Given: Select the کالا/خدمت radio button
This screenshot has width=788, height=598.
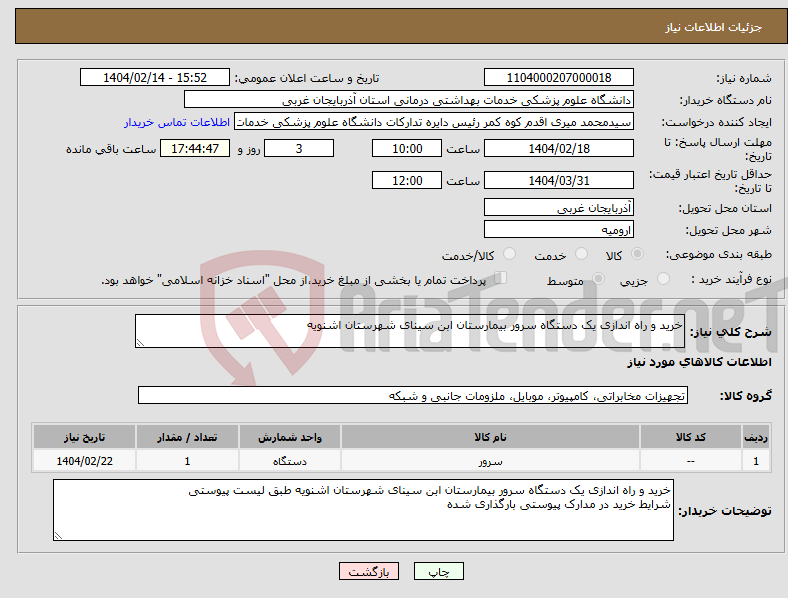Looking at the screenshot, I should pos(509,254).
